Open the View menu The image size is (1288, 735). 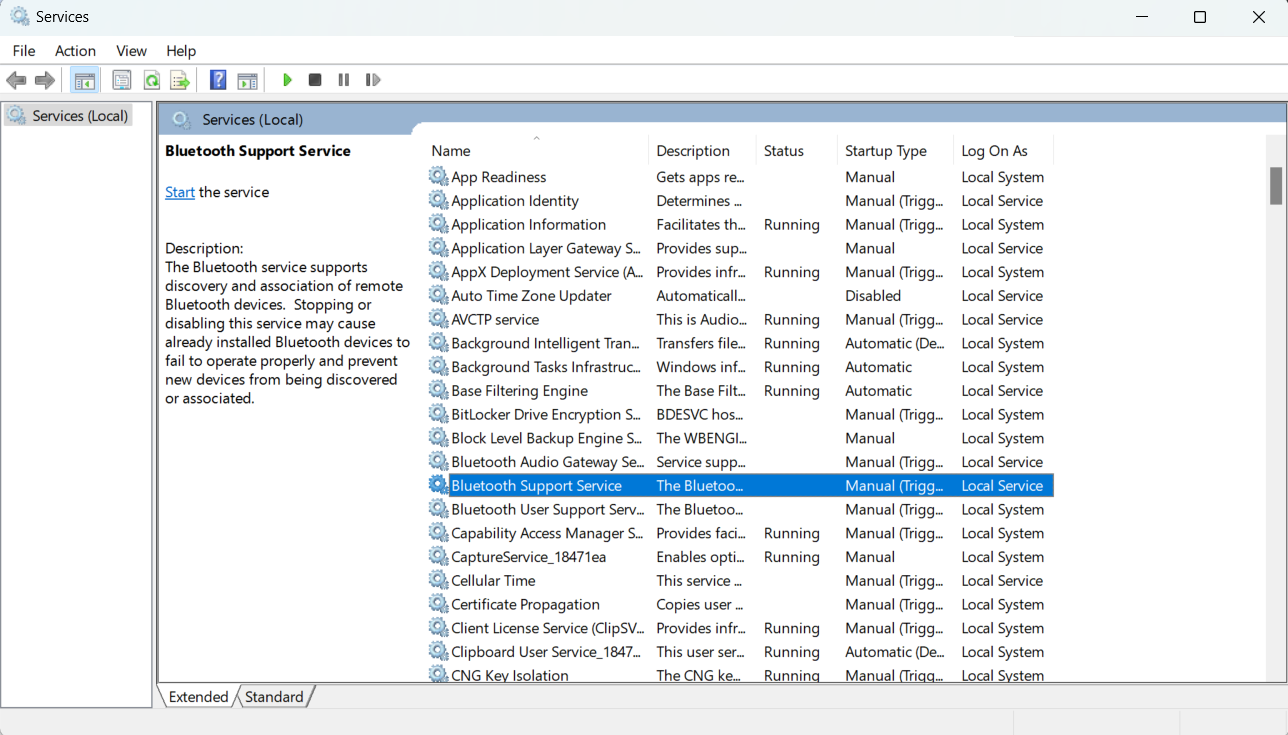(x=131, y=51)
